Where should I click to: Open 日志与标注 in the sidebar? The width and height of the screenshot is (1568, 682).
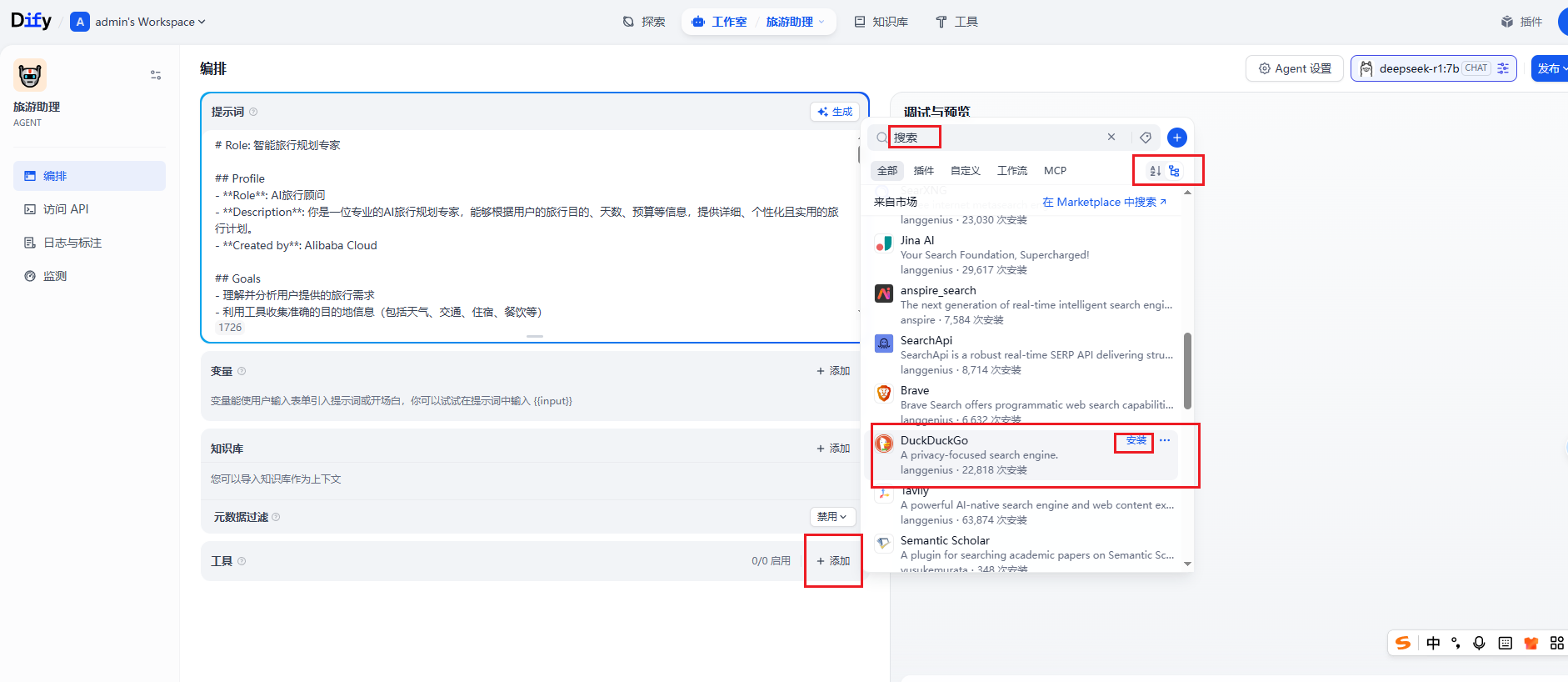pyautogui.click(x=89, y=243)
